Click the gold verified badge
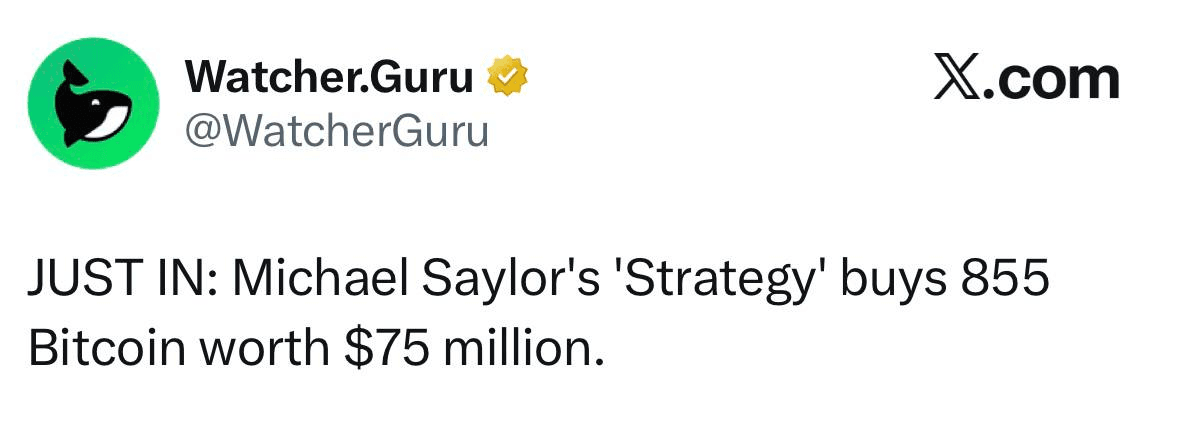The height and width of the screenshot is (431, 1179). (507, 77)
